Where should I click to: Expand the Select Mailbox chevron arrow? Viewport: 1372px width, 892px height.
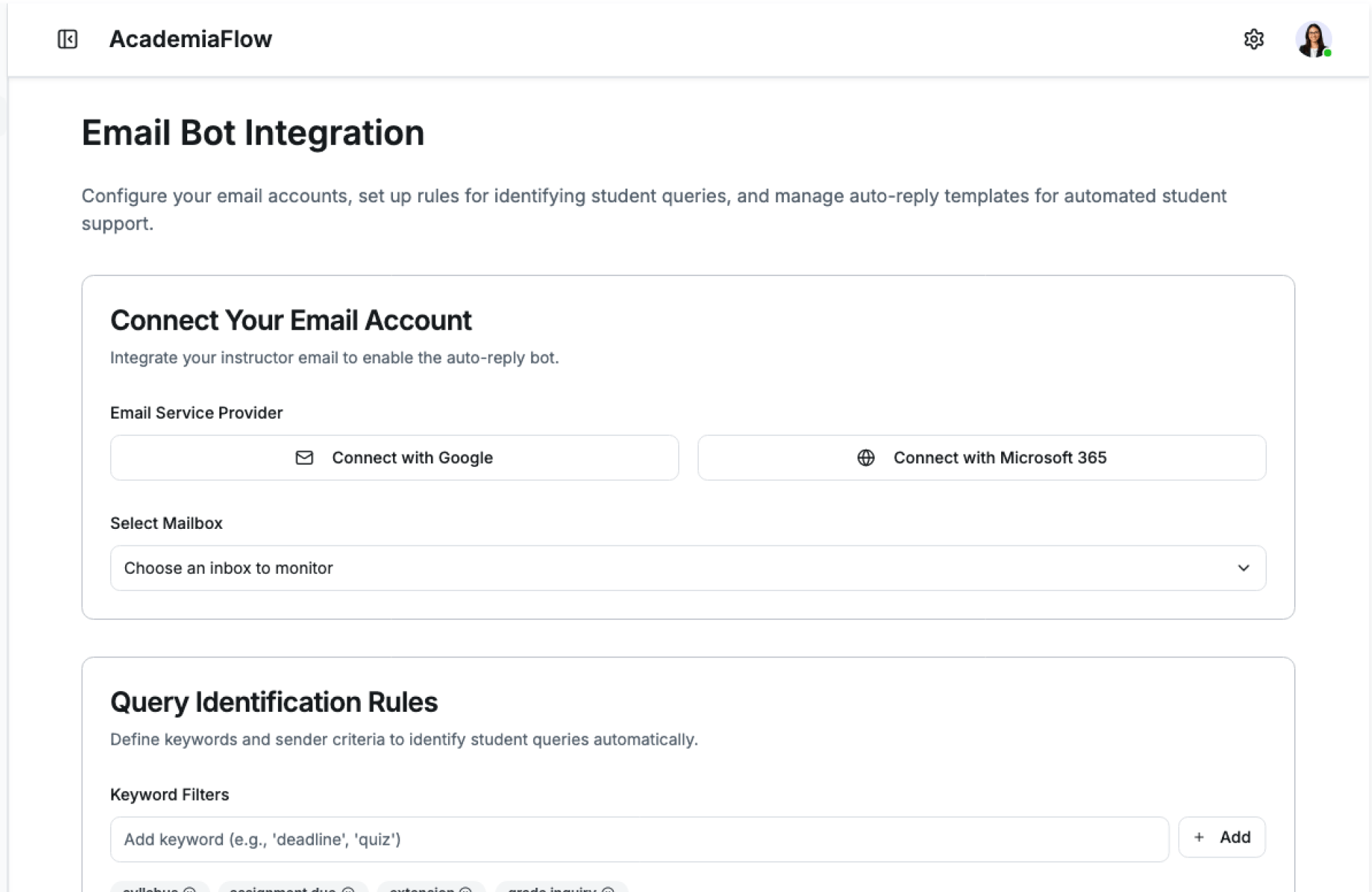(1243, 568)
